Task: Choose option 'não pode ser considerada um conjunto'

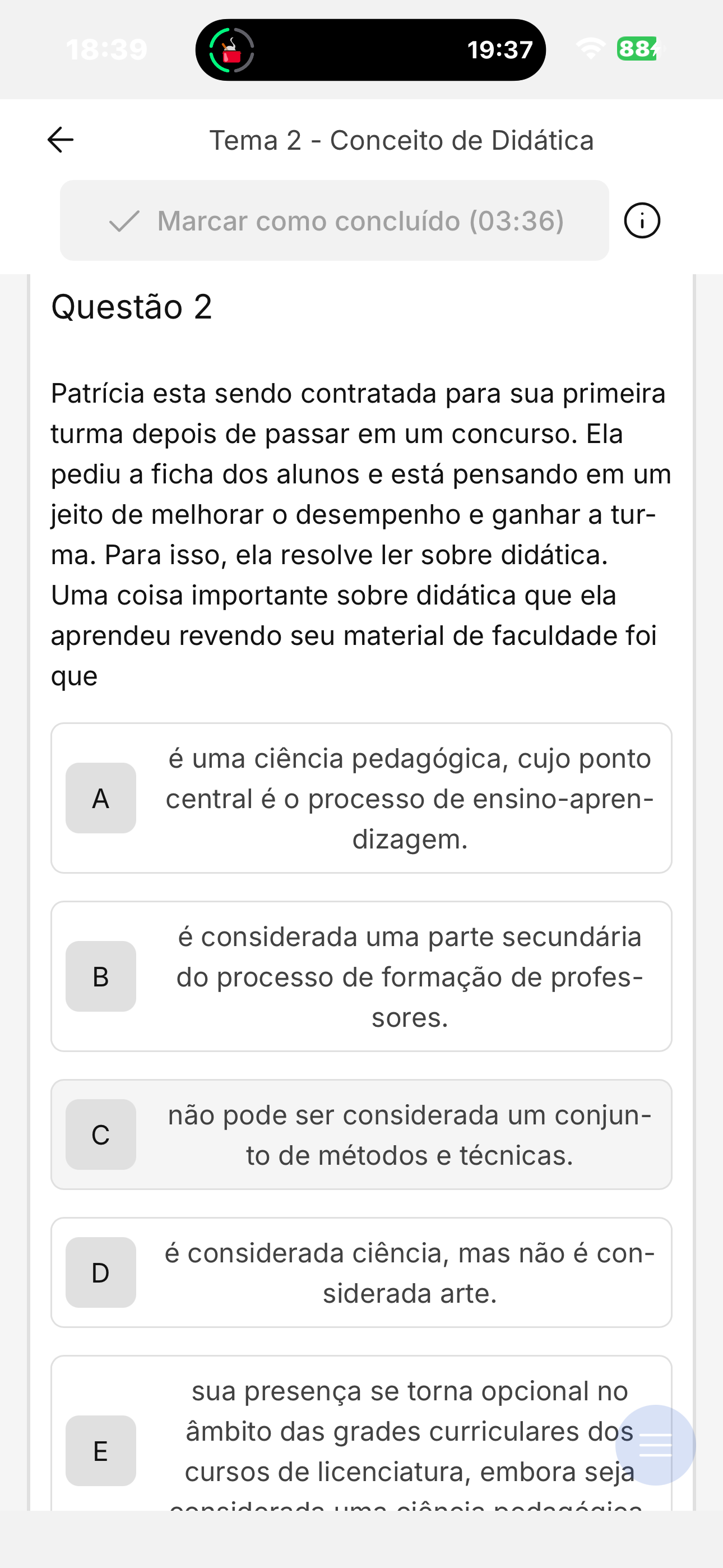Action: (361, 1135)
